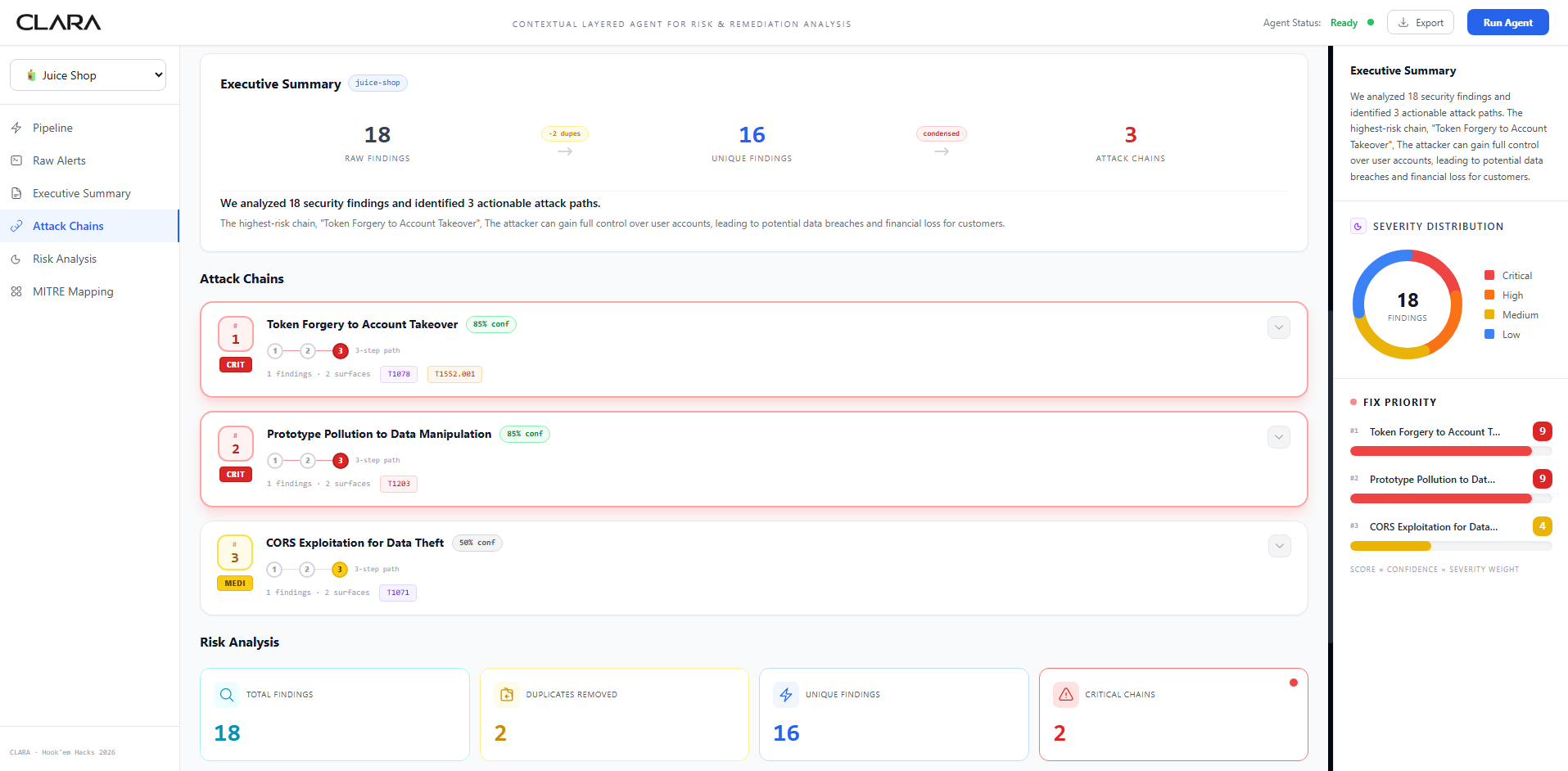The width and height of the screenshot is (1568, 771).
Task: Click the T1203 technique tag
Action: point(399,484)
